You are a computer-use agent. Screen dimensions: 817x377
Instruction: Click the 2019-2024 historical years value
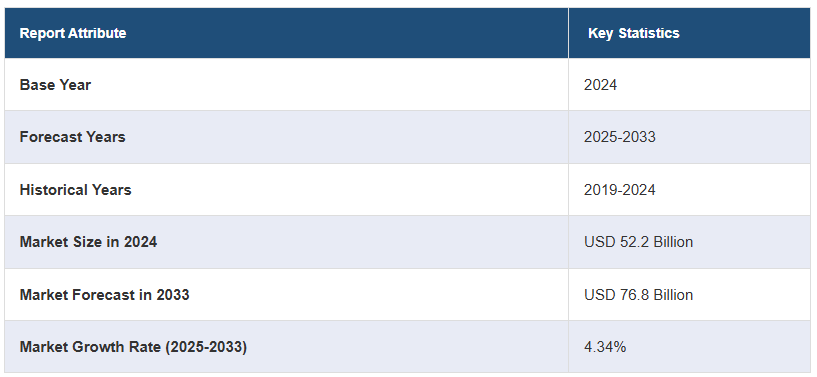coord(620,190)
